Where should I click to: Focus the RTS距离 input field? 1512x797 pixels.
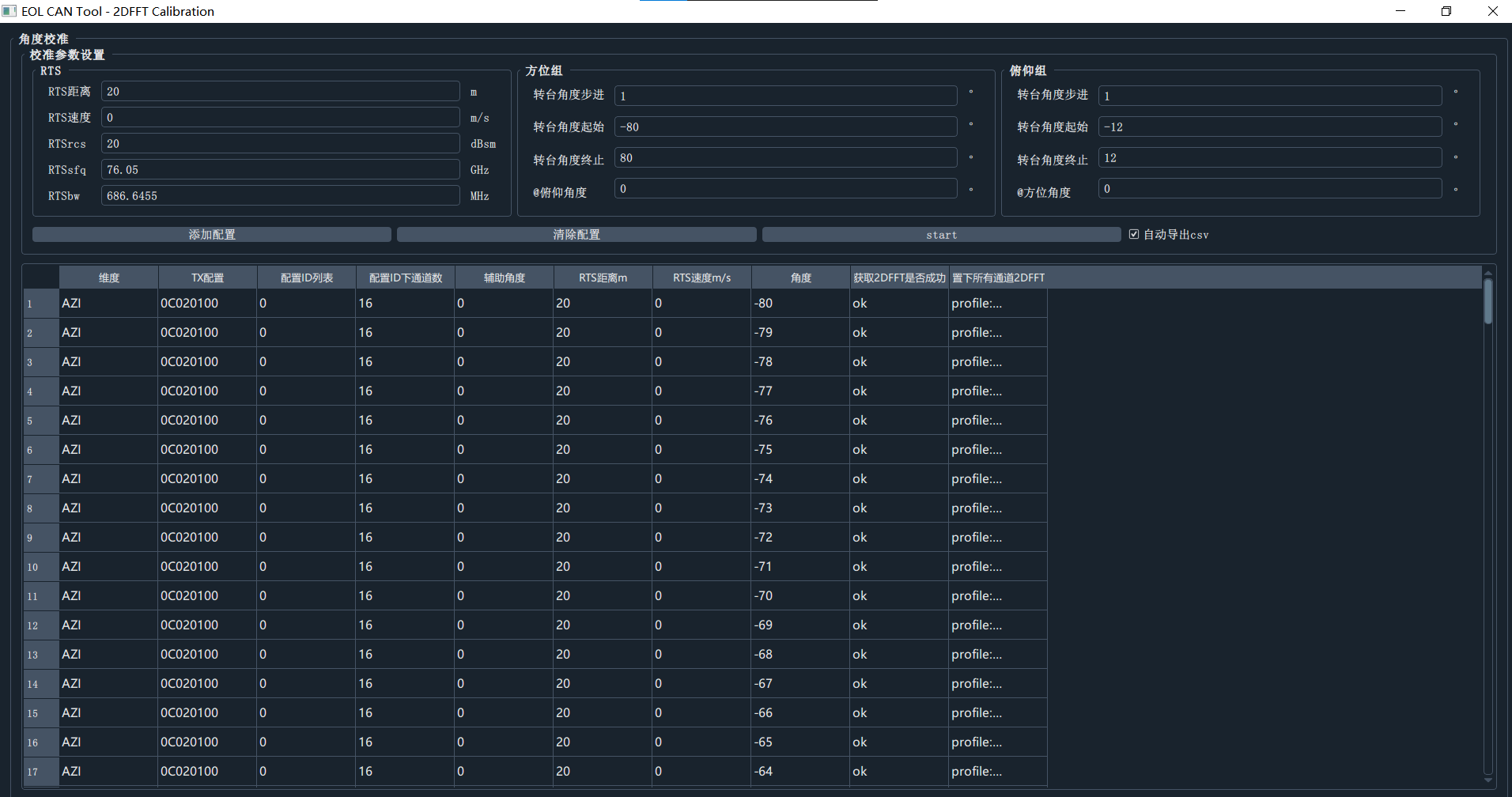280,92
